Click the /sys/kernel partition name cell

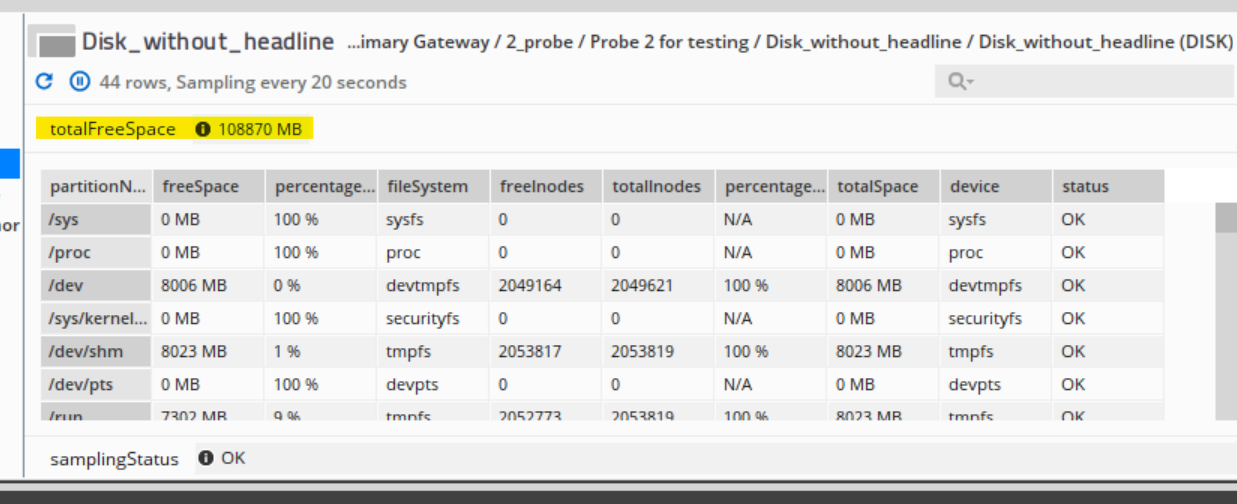95,318
